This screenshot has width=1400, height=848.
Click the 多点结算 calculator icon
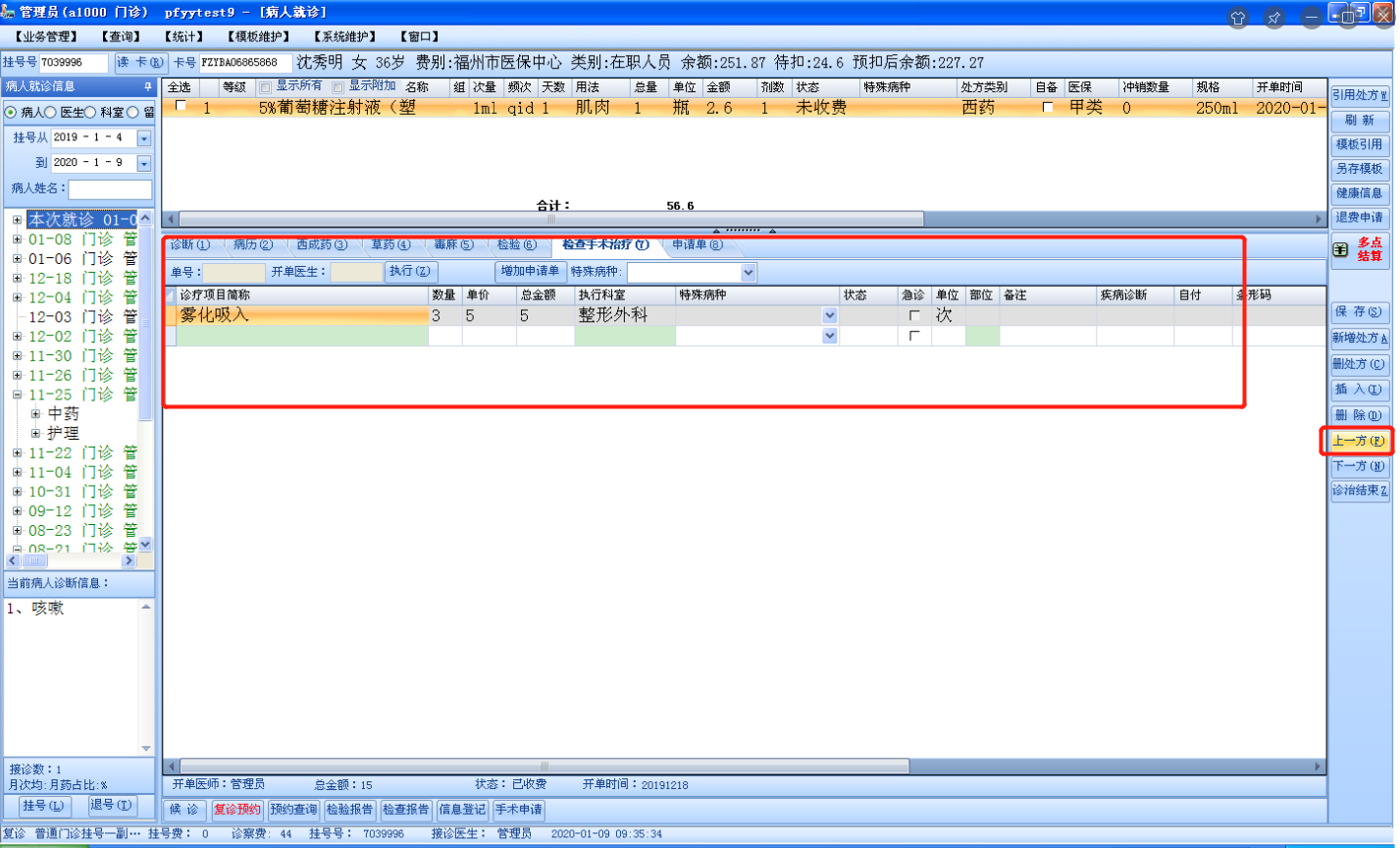1340,251
